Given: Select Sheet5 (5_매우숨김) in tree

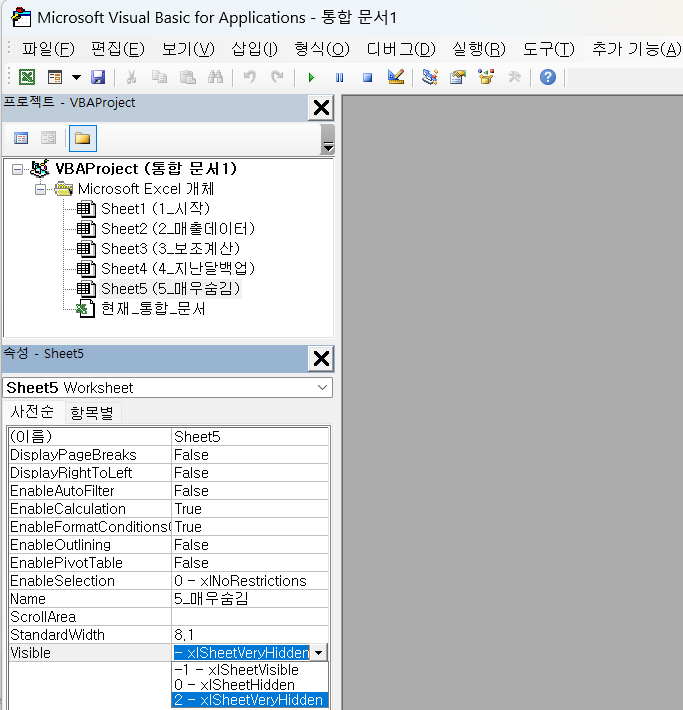Looking at the screenshot, I should 170,288.
